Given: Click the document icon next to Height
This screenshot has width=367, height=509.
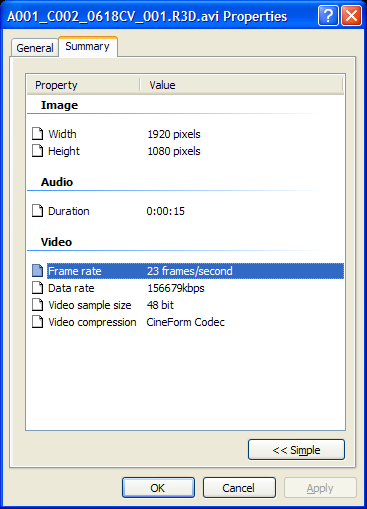Looking at the screenshot, I should pyautogui.click(x=38, y=151).
